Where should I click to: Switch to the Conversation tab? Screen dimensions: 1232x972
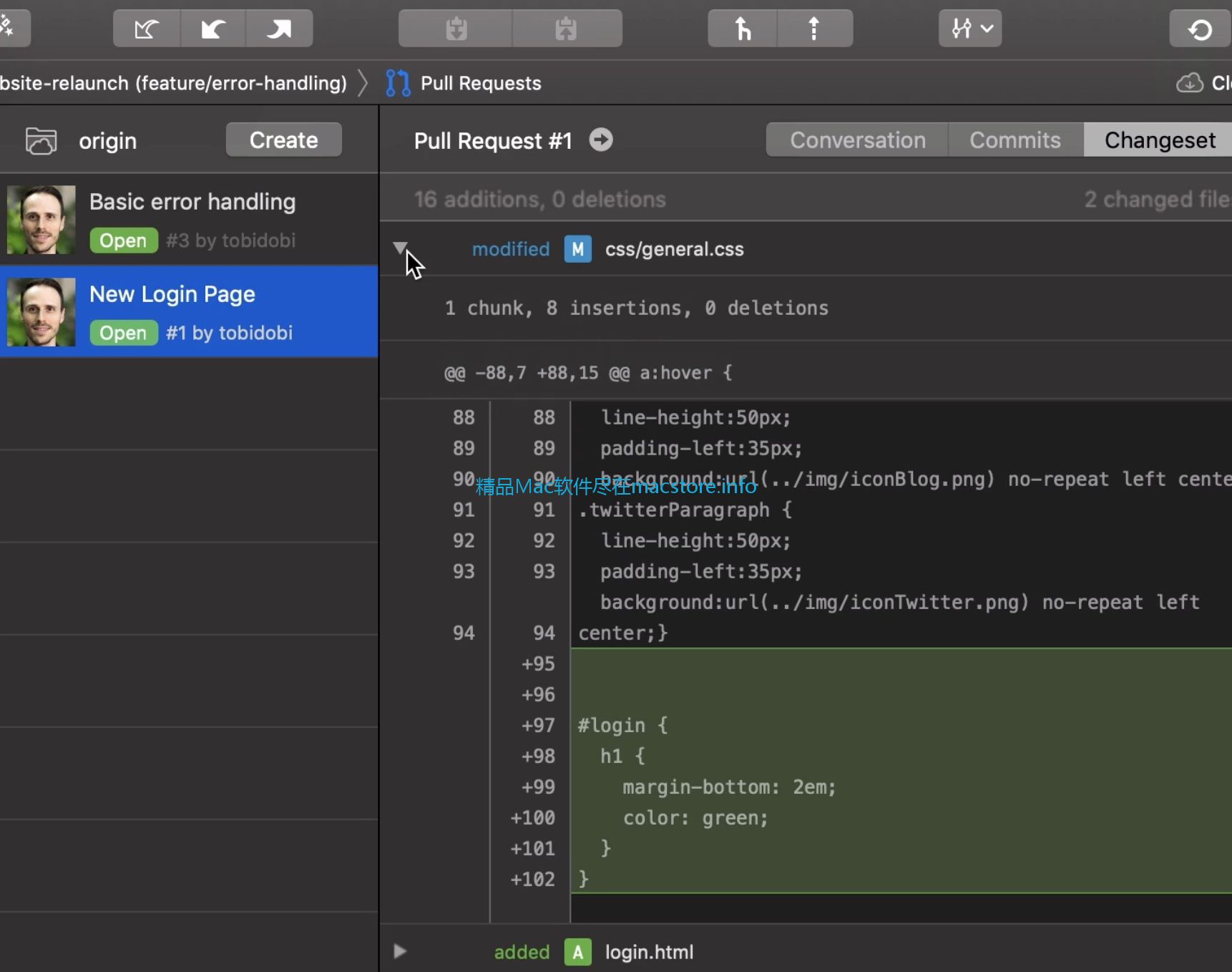[857, 140]
